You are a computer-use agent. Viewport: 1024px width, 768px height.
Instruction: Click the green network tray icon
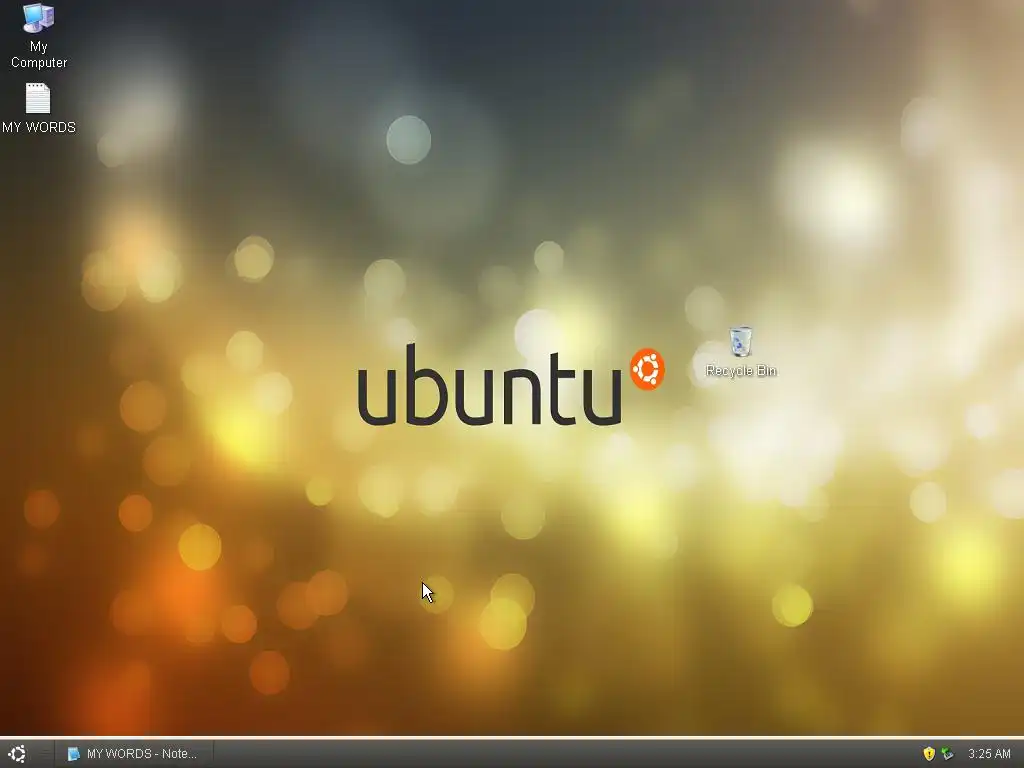(x=948, y=754)
